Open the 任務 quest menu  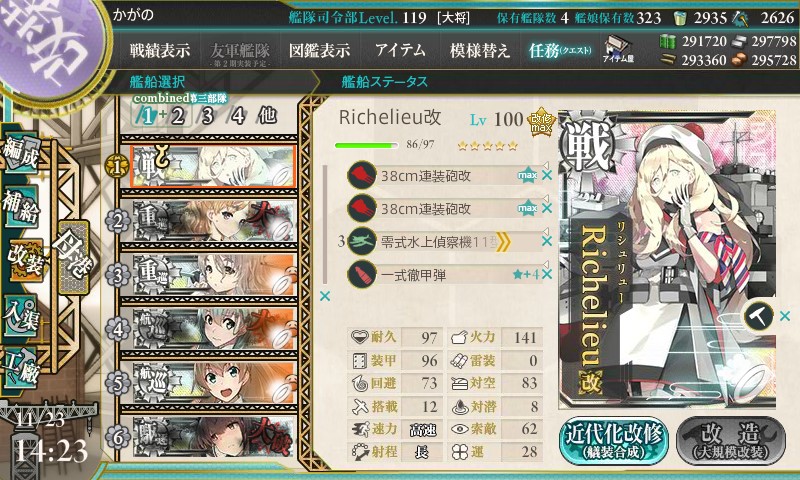pyautogui.click(x=560, y=50)
